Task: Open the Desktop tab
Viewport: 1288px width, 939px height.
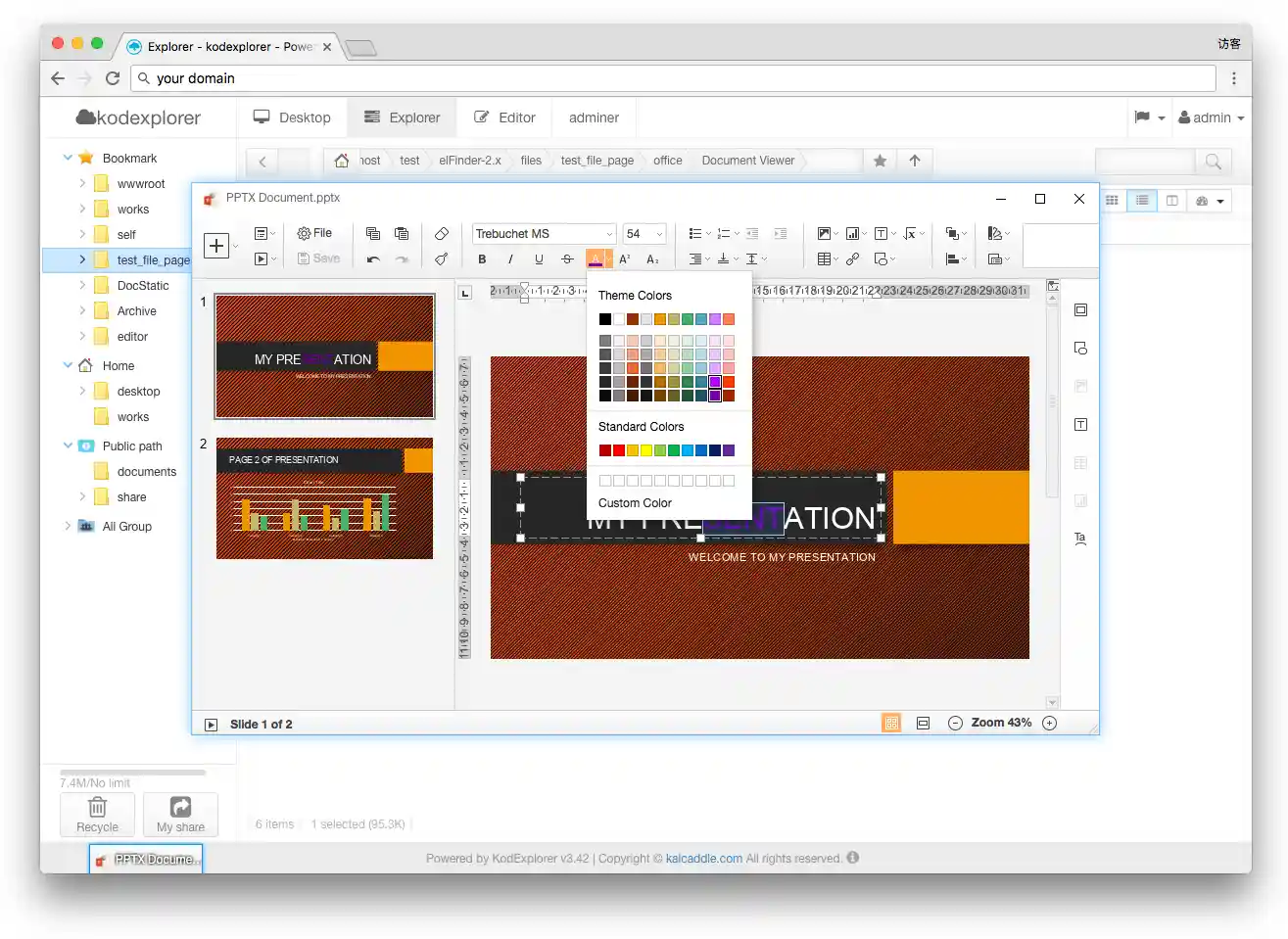Action: [292, 117]
